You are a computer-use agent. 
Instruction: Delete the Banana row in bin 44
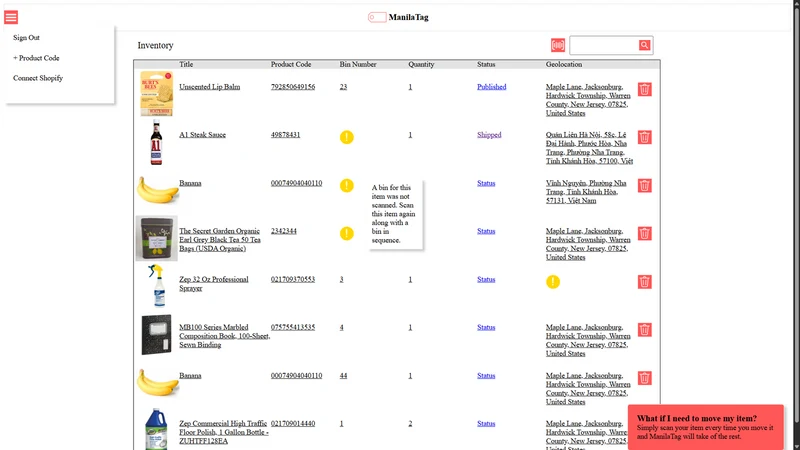coord(644,378)
